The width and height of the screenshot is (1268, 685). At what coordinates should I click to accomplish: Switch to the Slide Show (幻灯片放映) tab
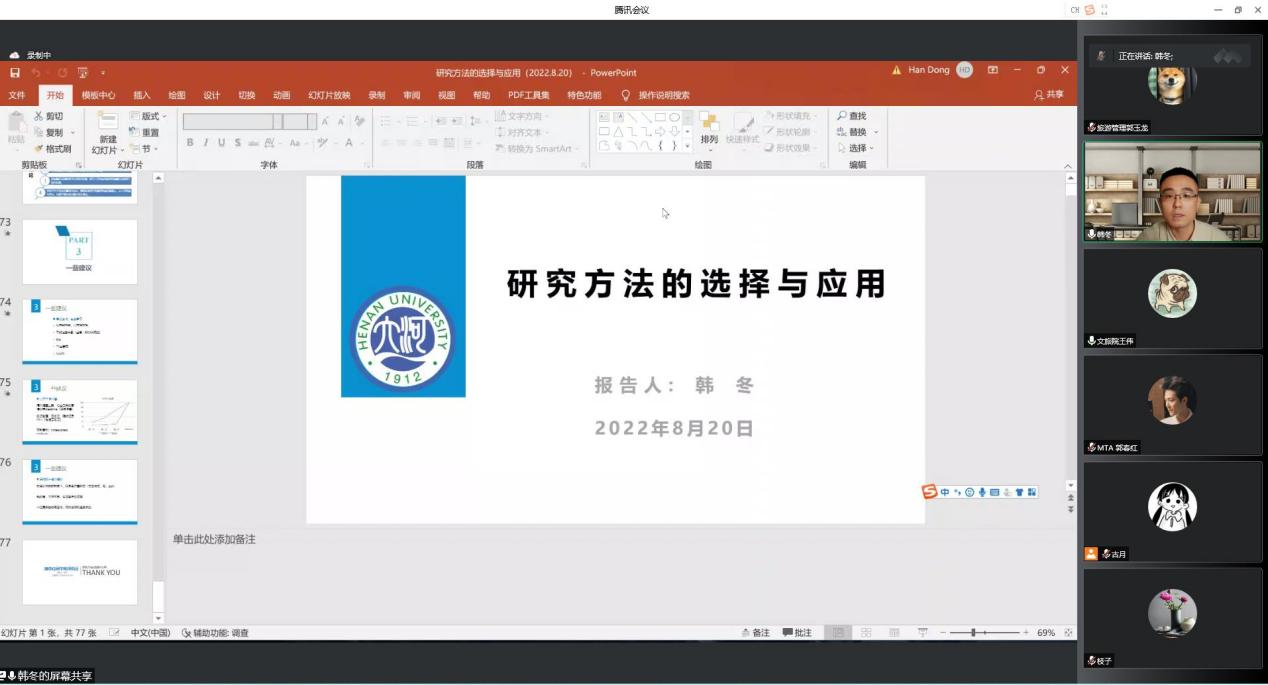[x=329, y=95]
